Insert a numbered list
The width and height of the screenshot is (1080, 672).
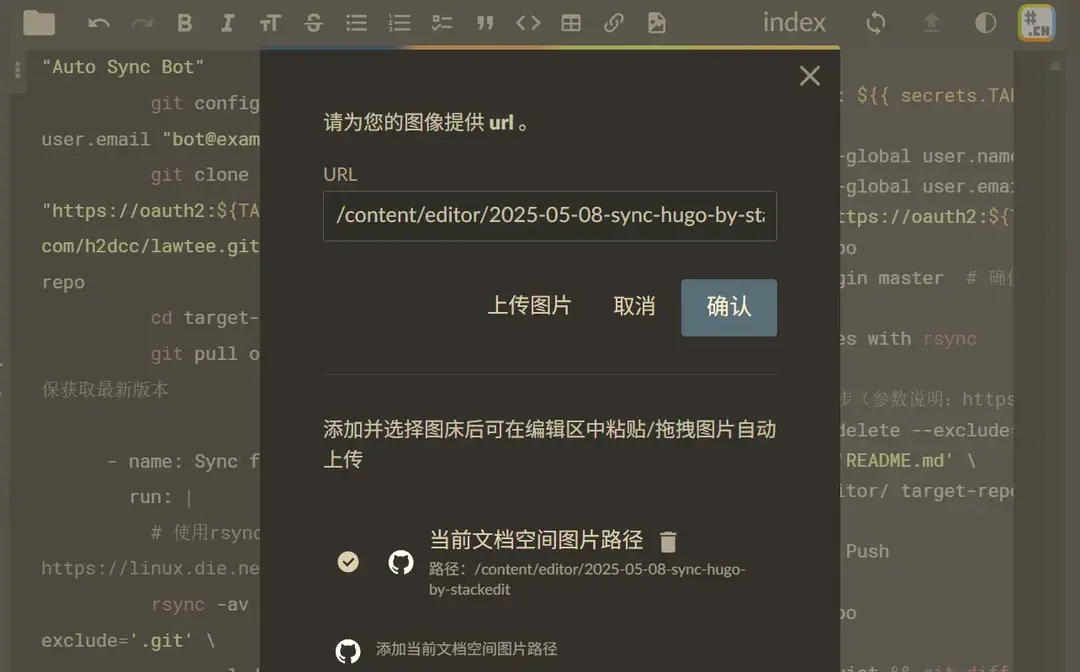tap(399, 22)
